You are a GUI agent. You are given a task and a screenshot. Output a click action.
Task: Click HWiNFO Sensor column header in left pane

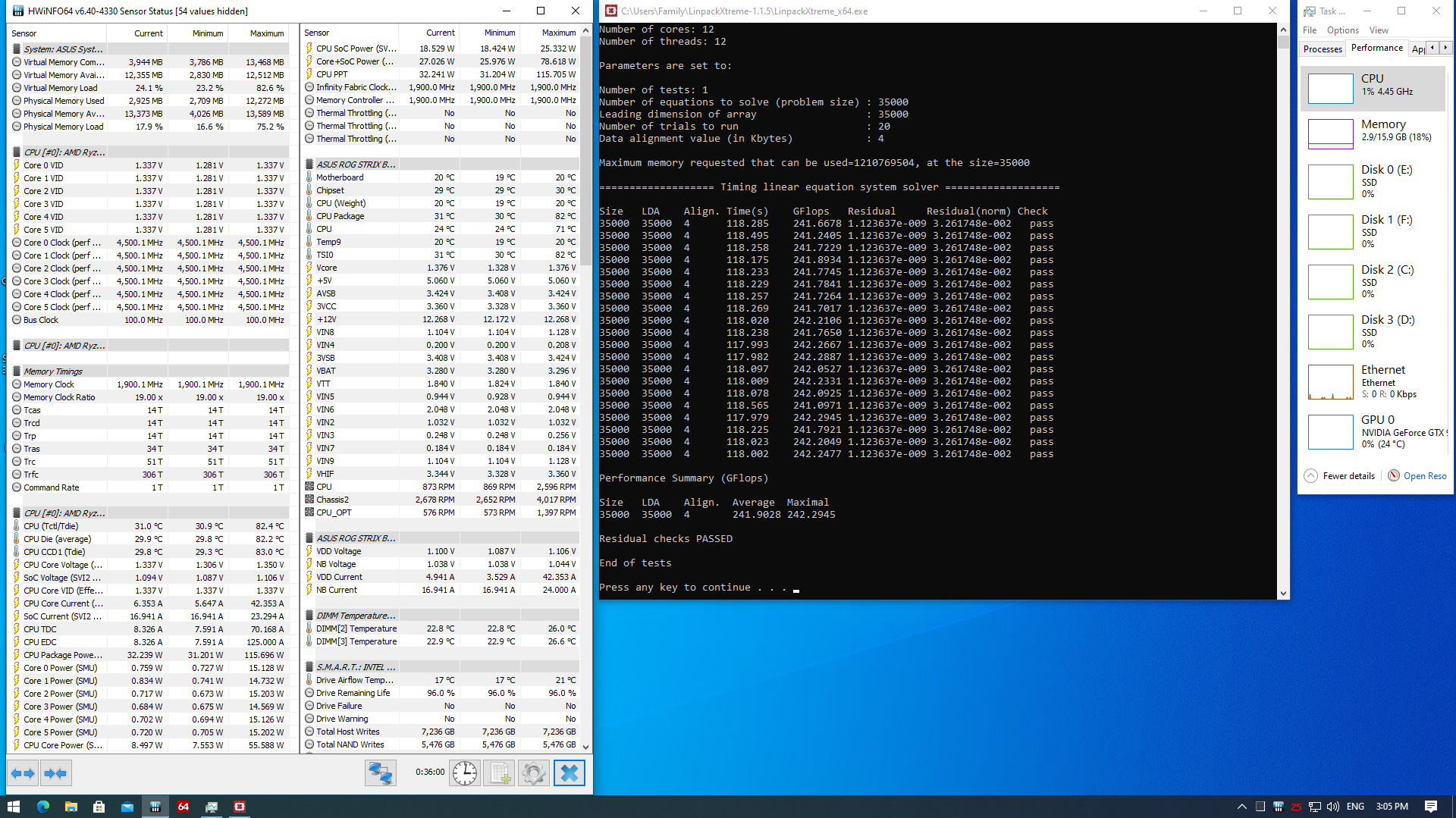(x=57, y=33)
